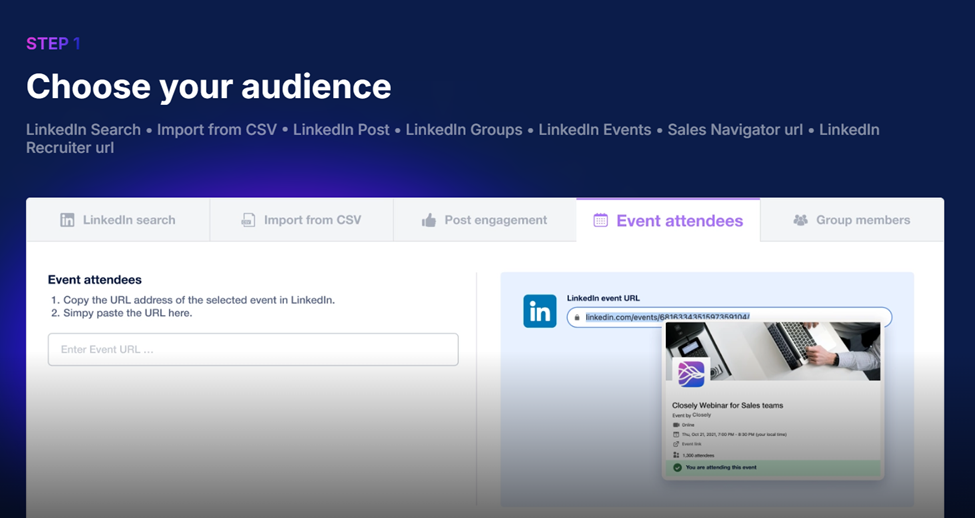Click the LinkedIn icon in search tab

pyautogui.click(x=67, y=220)
